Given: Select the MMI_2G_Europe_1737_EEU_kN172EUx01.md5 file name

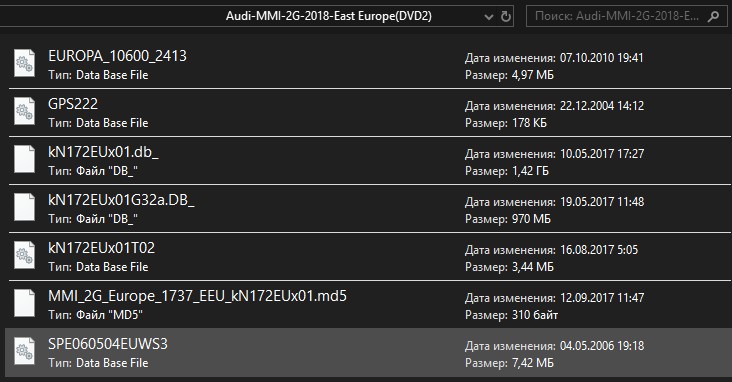Looking at the screenshot, I should 197,296.
